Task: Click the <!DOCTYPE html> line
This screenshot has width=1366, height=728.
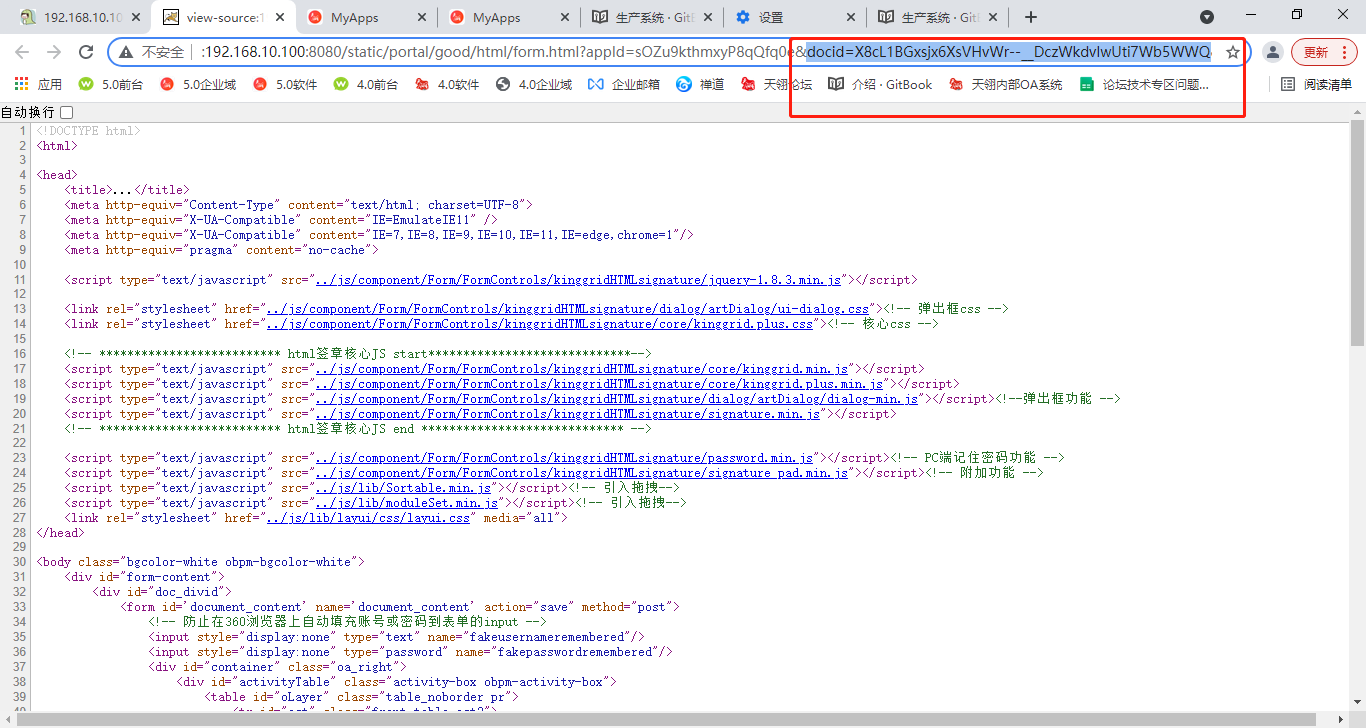Action: tap(89, 131)
